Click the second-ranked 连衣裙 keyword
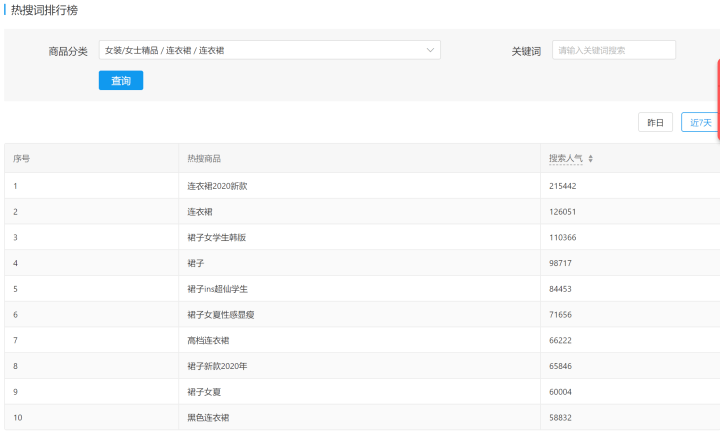The height and width of the screenshot is (433, 720). 199,212
